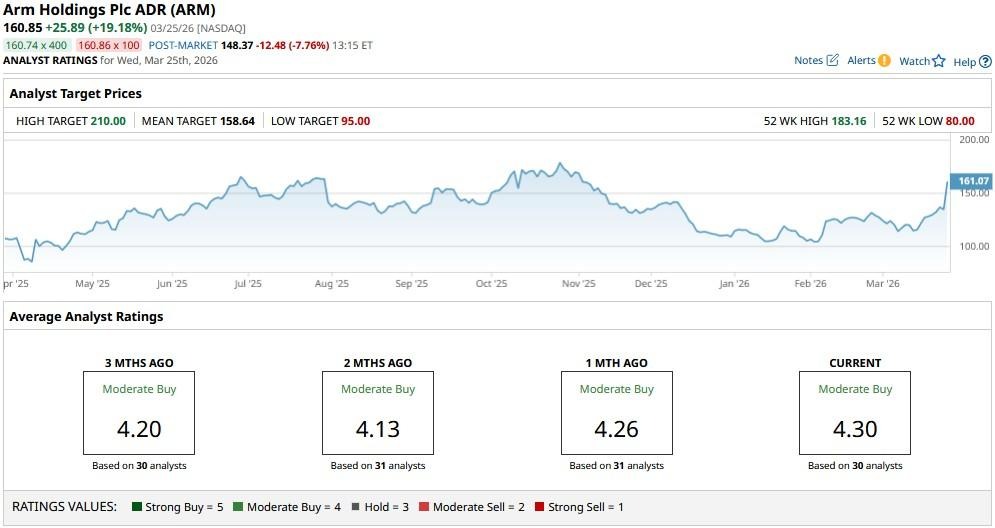Viewport: 995px width, 528px height.
Task: Click the POST-MARKET label
Action: point(183,45)
